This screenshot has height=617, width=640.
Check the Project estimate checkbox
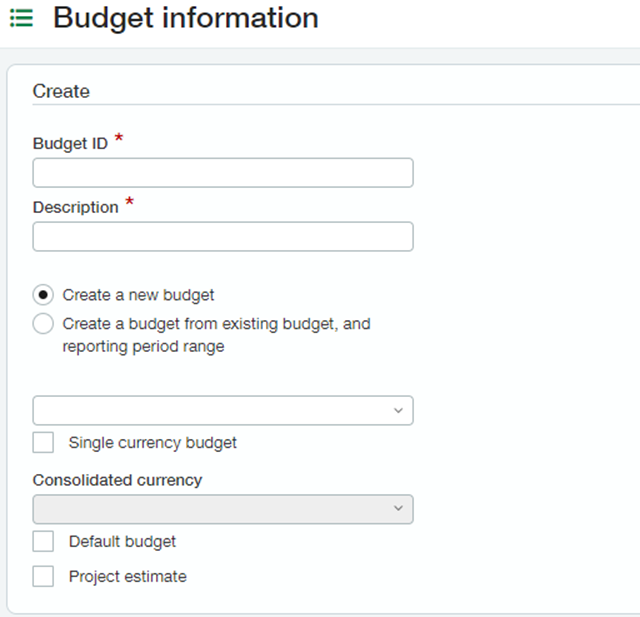click(43, 576)
